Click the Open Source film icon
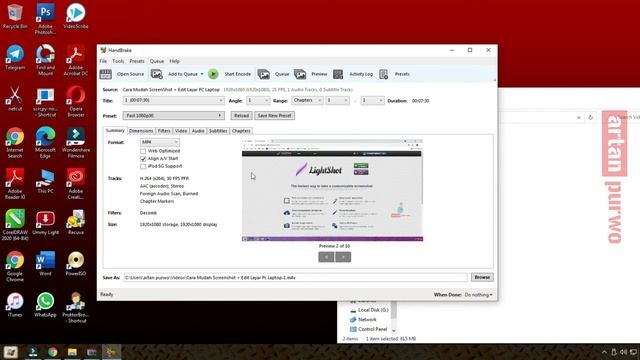640x360 pixels. coord(106,74)
